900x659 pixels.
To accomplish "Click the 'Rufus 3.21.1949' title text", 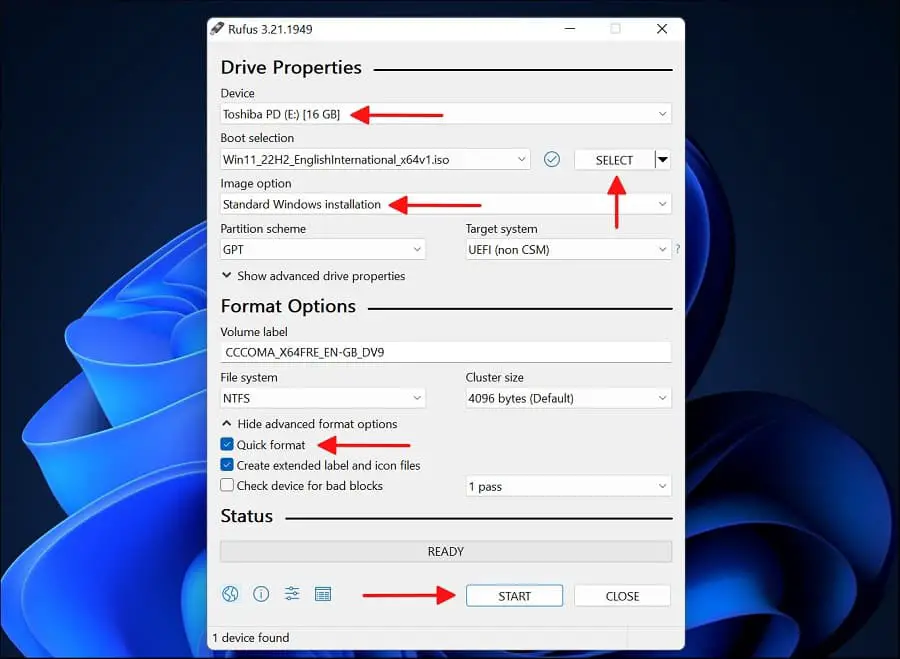I will point(270,29).
